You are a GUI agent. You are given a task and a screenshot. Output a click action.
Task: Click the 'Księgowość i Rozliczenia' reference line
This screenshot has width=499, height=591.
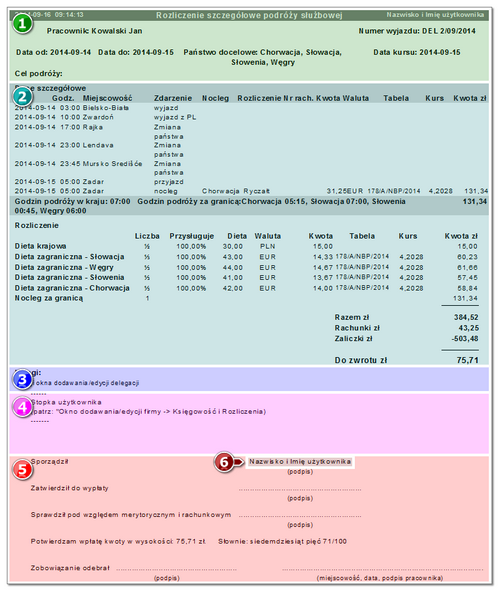point(148,412)
